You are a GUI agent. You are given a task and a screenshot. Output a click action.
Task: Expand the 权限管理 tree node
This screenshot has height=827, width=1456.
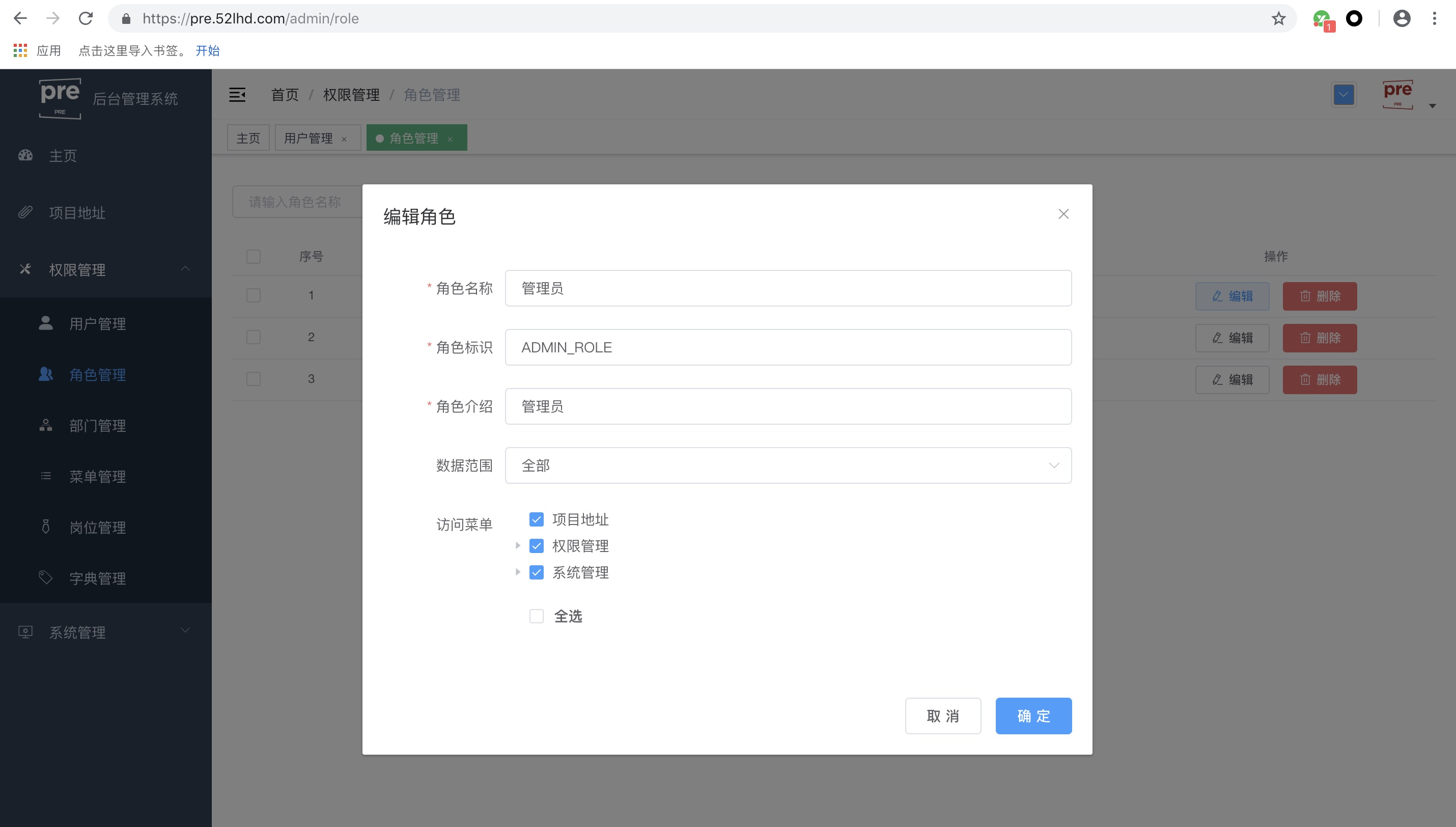518,545
